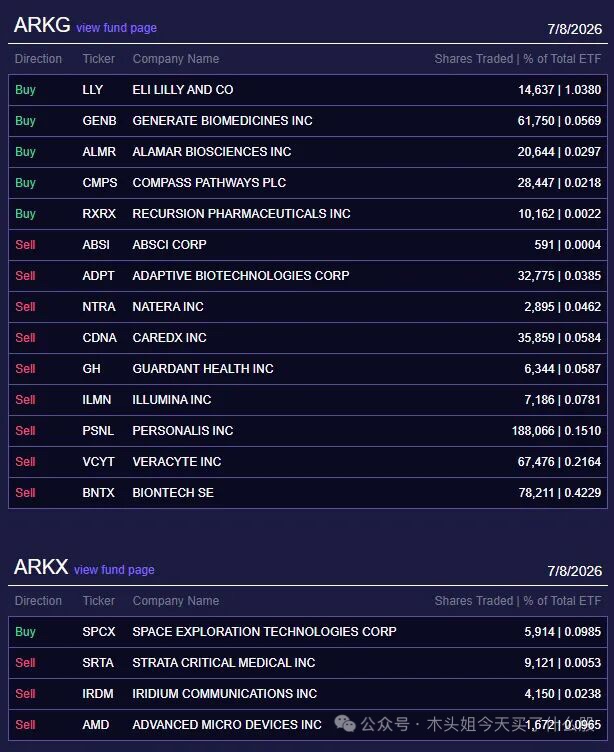Viewport: 614px width, 752px height.
Task: Select the Guardant Health Inc row
Action: tap(308, 369)
